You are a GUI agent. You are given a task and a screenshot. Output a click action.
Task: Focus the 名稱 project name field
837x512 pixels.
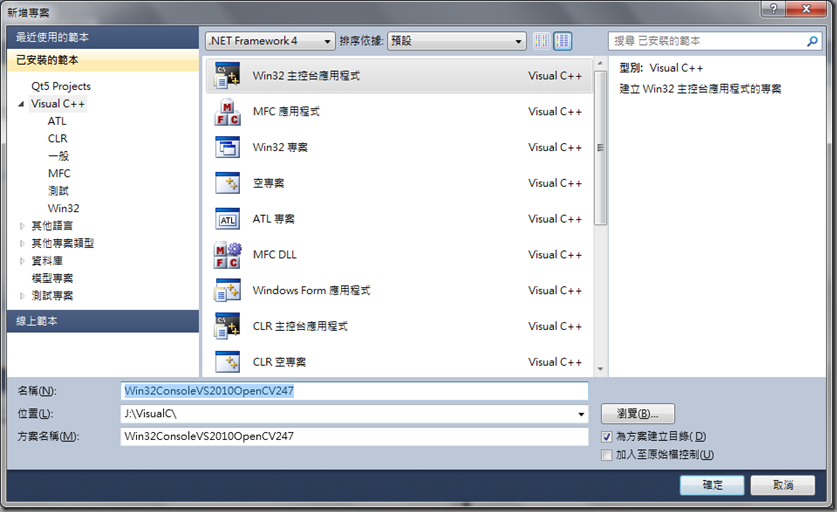(x=354, y=391)
